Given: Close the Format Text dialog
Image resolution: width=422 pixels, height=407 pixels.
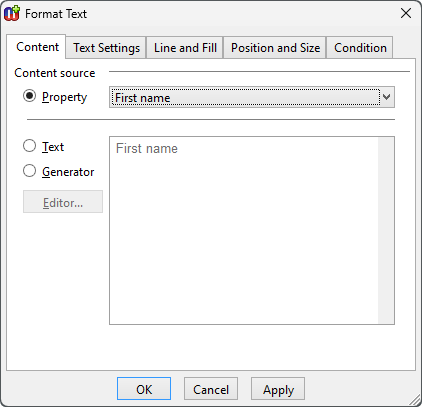Looking at the screenshot, I should [406, 13].
